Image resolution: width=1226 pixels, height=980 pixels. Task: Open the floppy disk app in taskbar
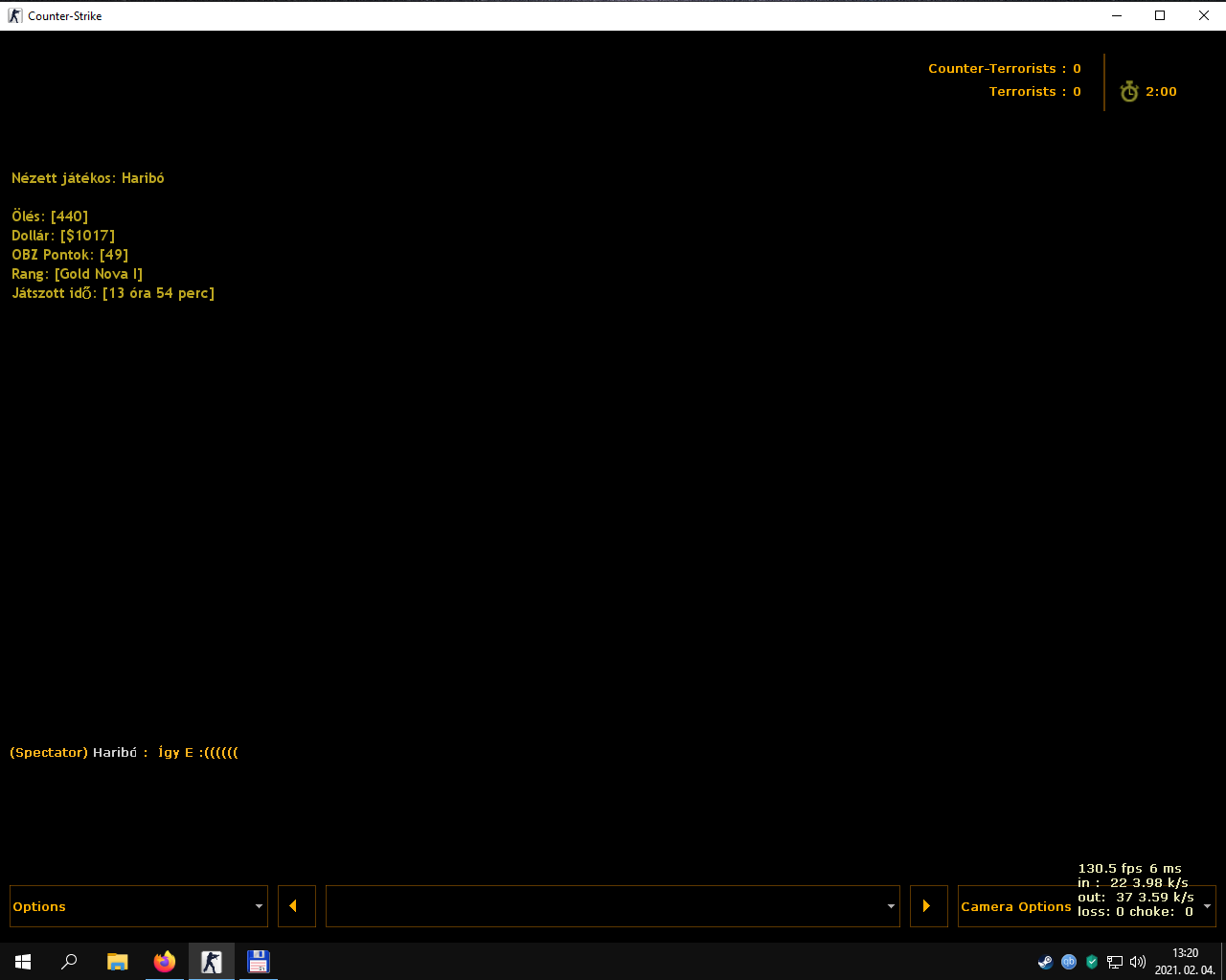point(259,962)
